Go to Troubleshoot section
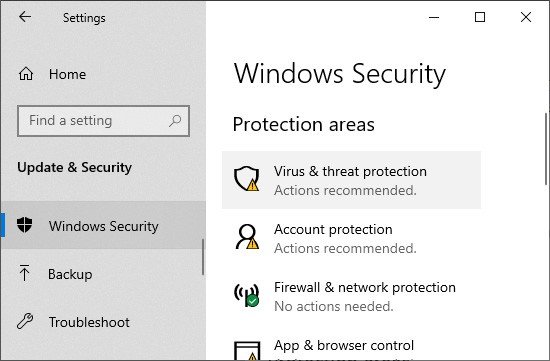Image resolution: width=550 pixels, height=361 pixels. [103, 322]
